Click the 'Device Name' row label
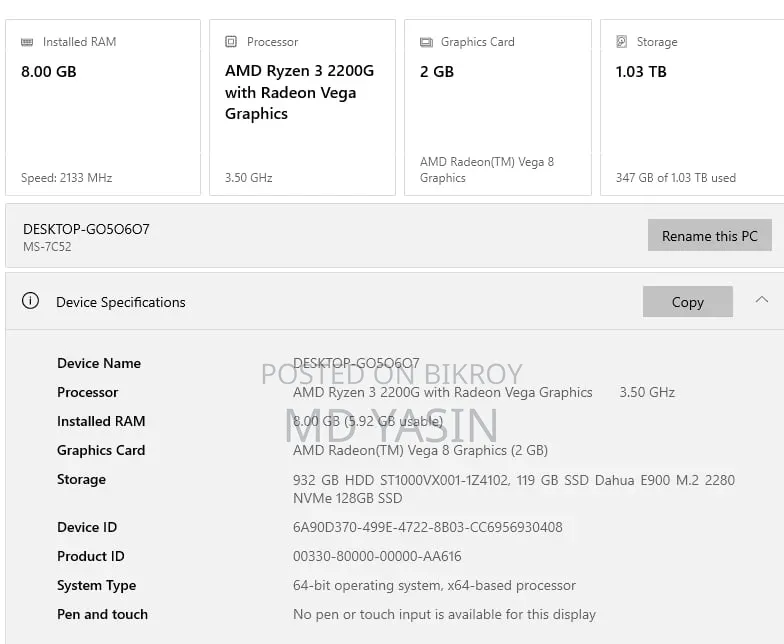784x644 pixels. (99, 363)
